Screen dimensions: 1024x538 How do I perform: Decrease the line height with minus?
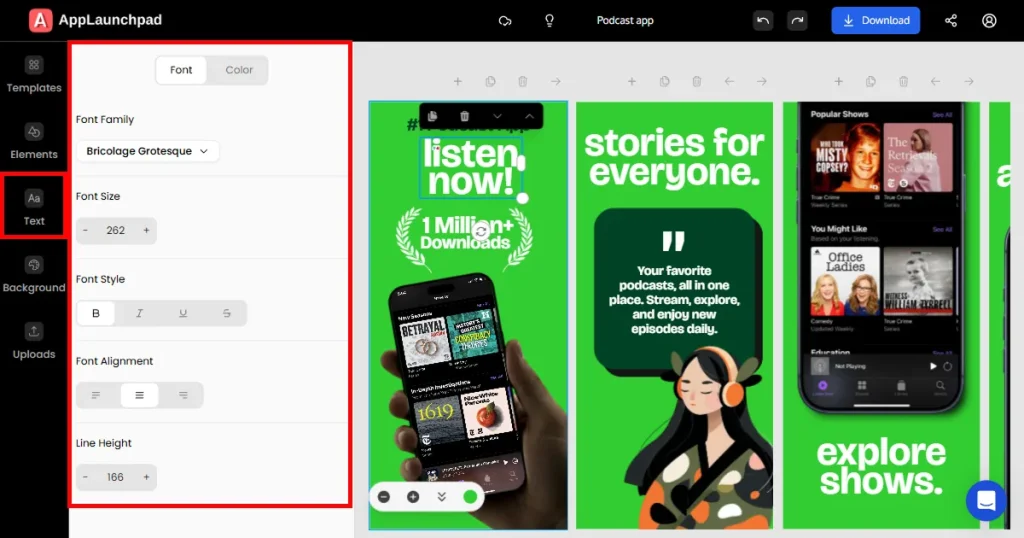(x=86, y=477)
